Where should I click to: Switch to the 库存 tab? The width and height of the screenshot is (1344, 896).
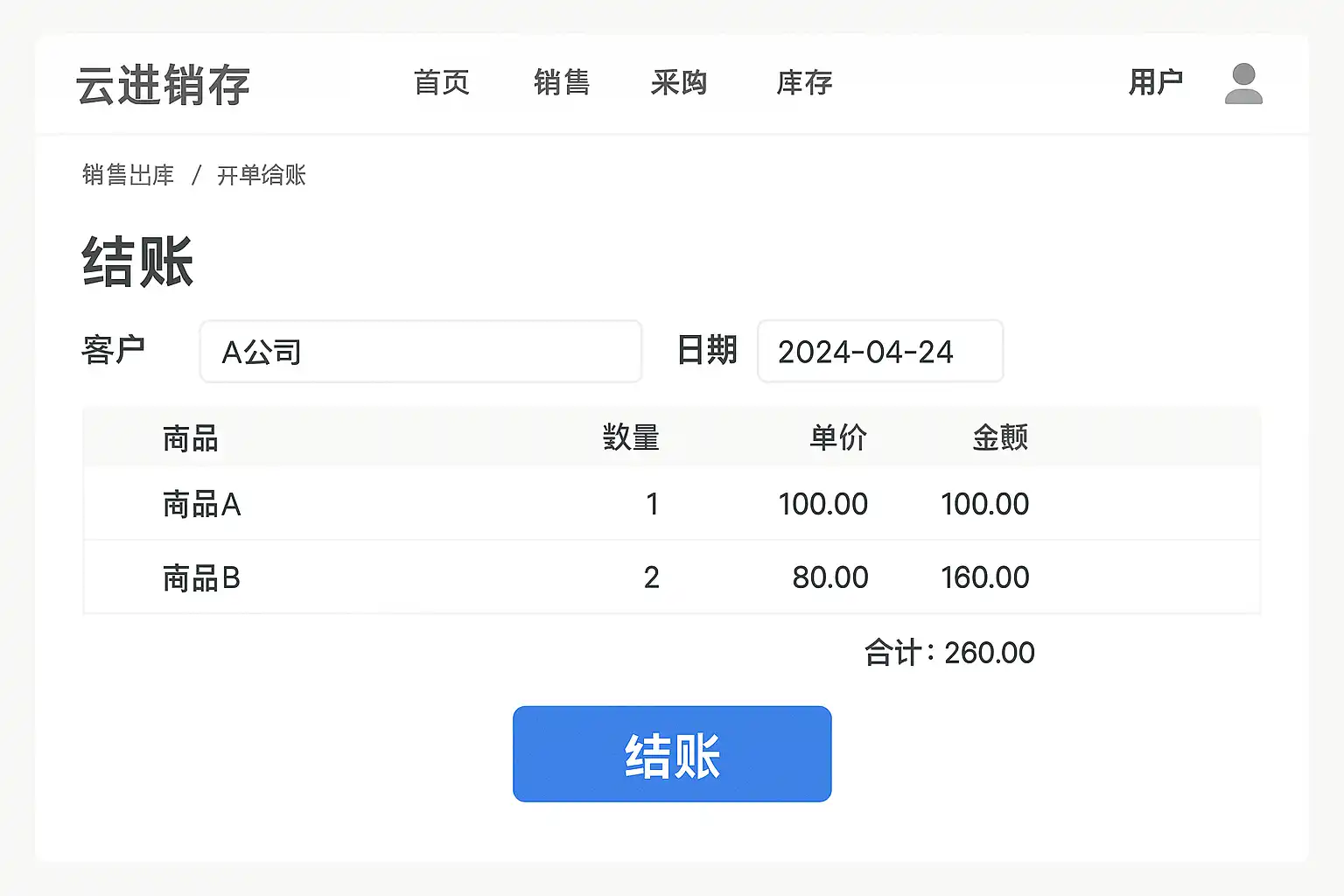click(804, 83)
